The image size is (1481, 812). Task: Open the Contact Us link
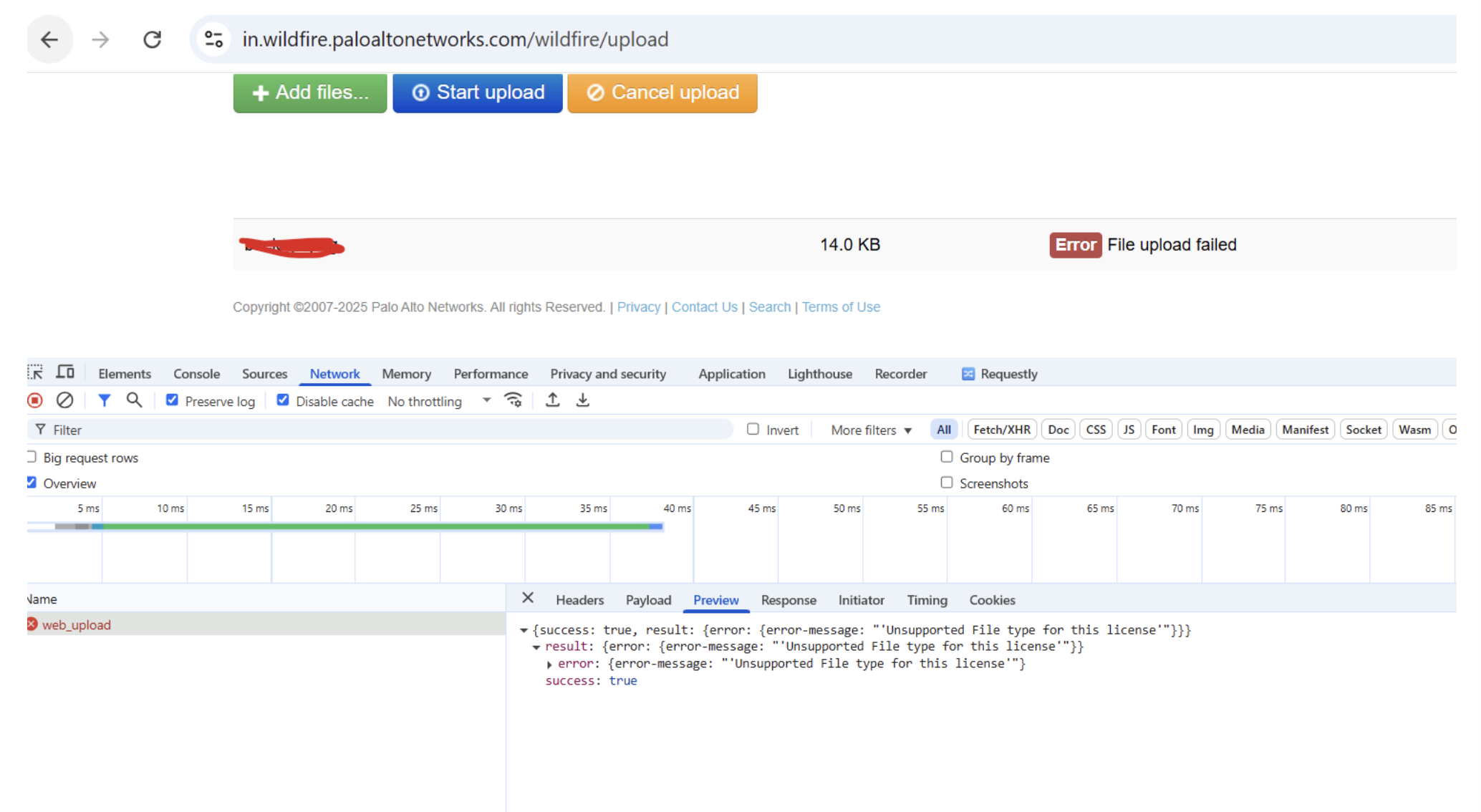(704, 307)
